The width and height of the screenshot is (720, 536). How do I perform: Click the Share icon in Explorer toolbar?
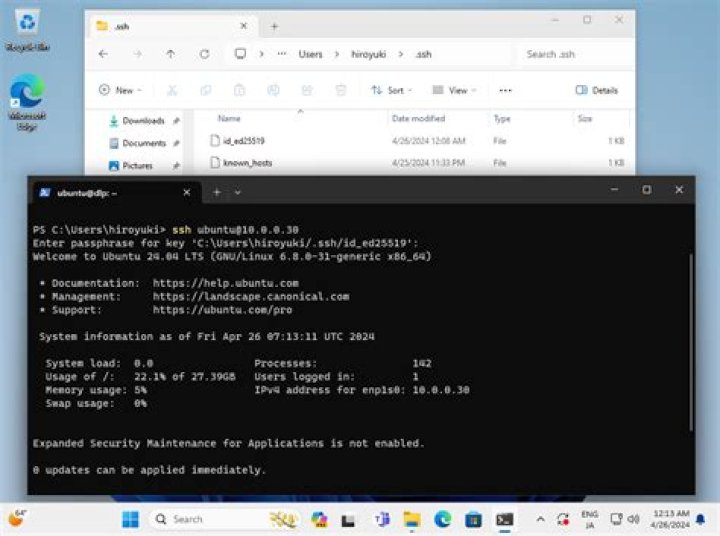point(307,90)
